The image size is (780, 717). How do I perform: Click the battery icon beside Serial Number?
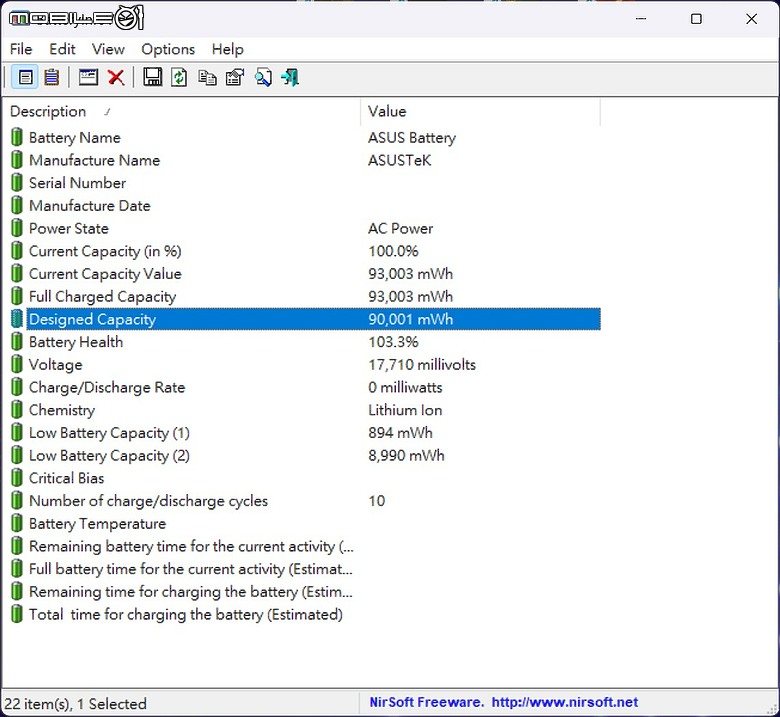17,183
